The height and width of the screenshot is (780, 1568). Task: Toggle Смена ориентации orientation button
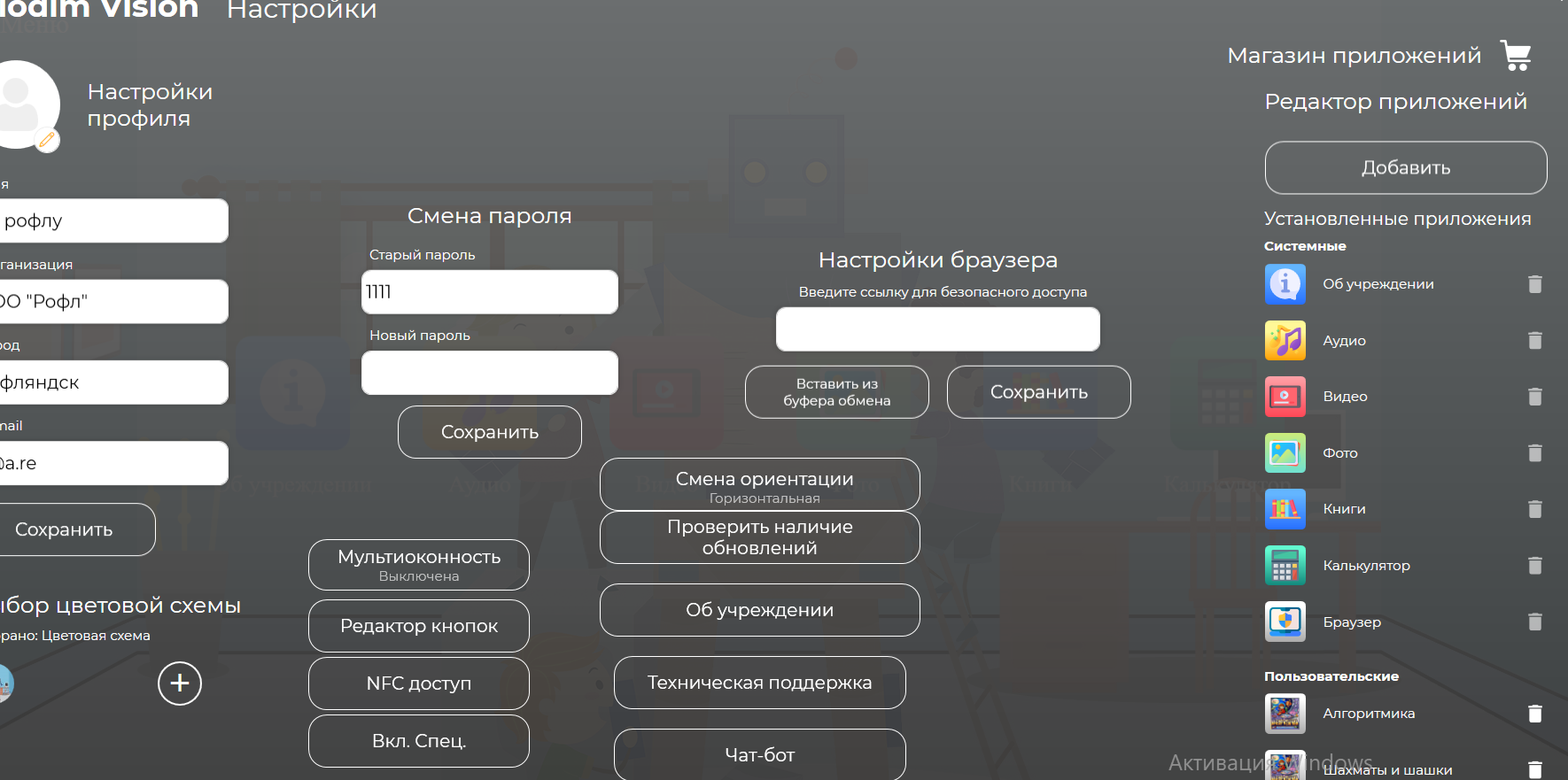(760, 484)
